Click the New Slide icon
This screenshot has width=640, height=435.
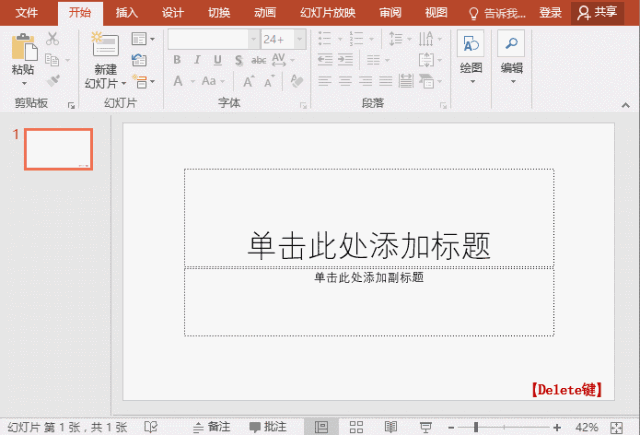click(105, 44)
